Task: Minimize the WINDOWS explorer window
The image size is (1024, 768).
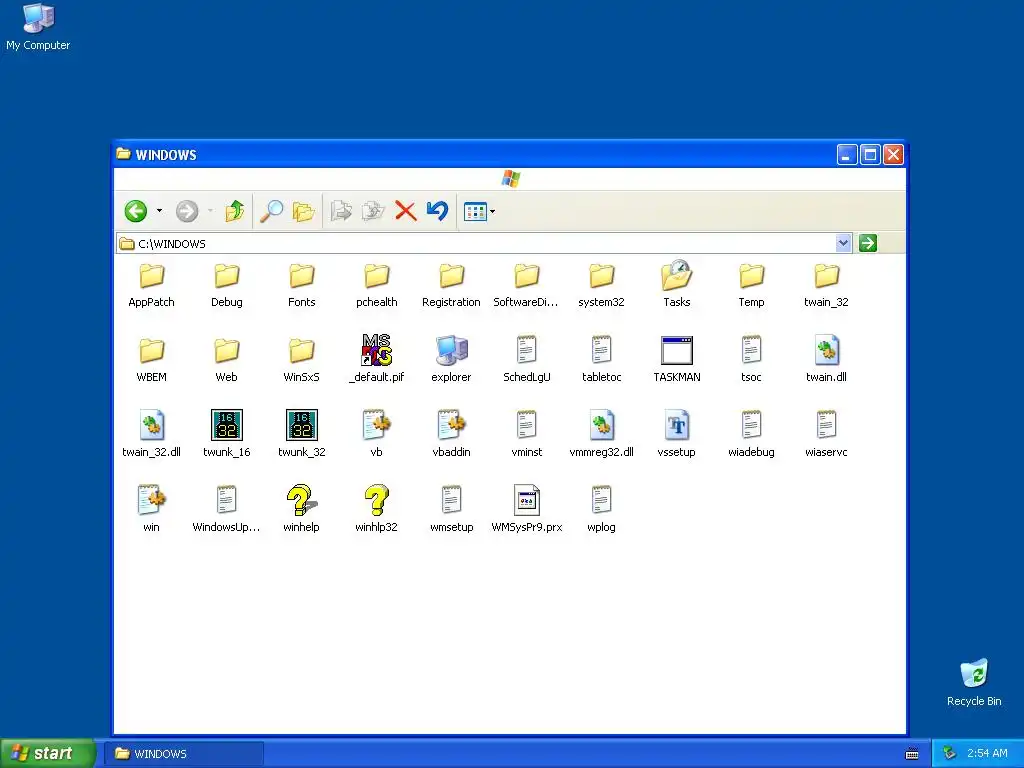Action: click(846, 155)
